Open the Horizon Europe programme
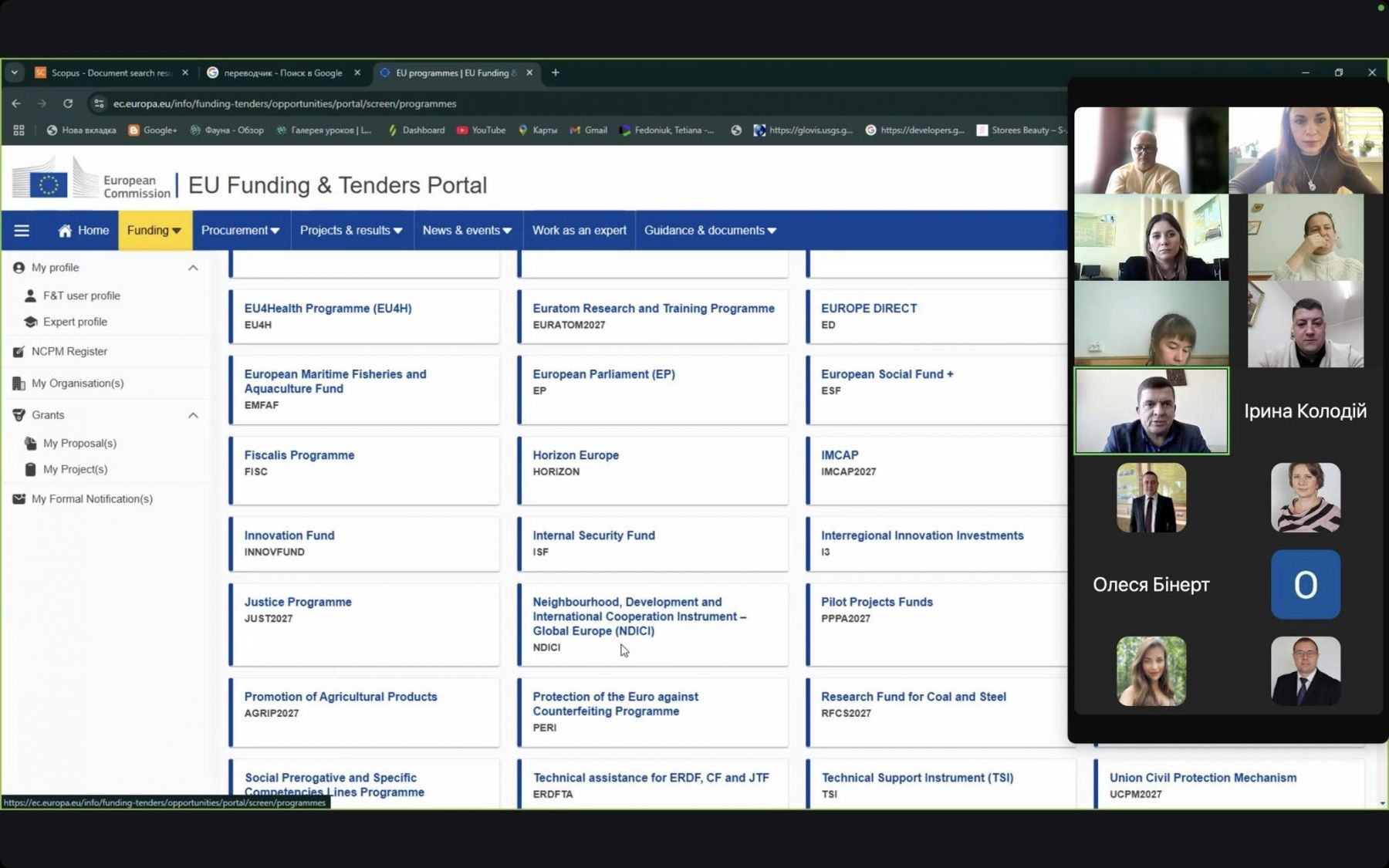The width and height of the screenshot is (1389, 868). [653, 471]
